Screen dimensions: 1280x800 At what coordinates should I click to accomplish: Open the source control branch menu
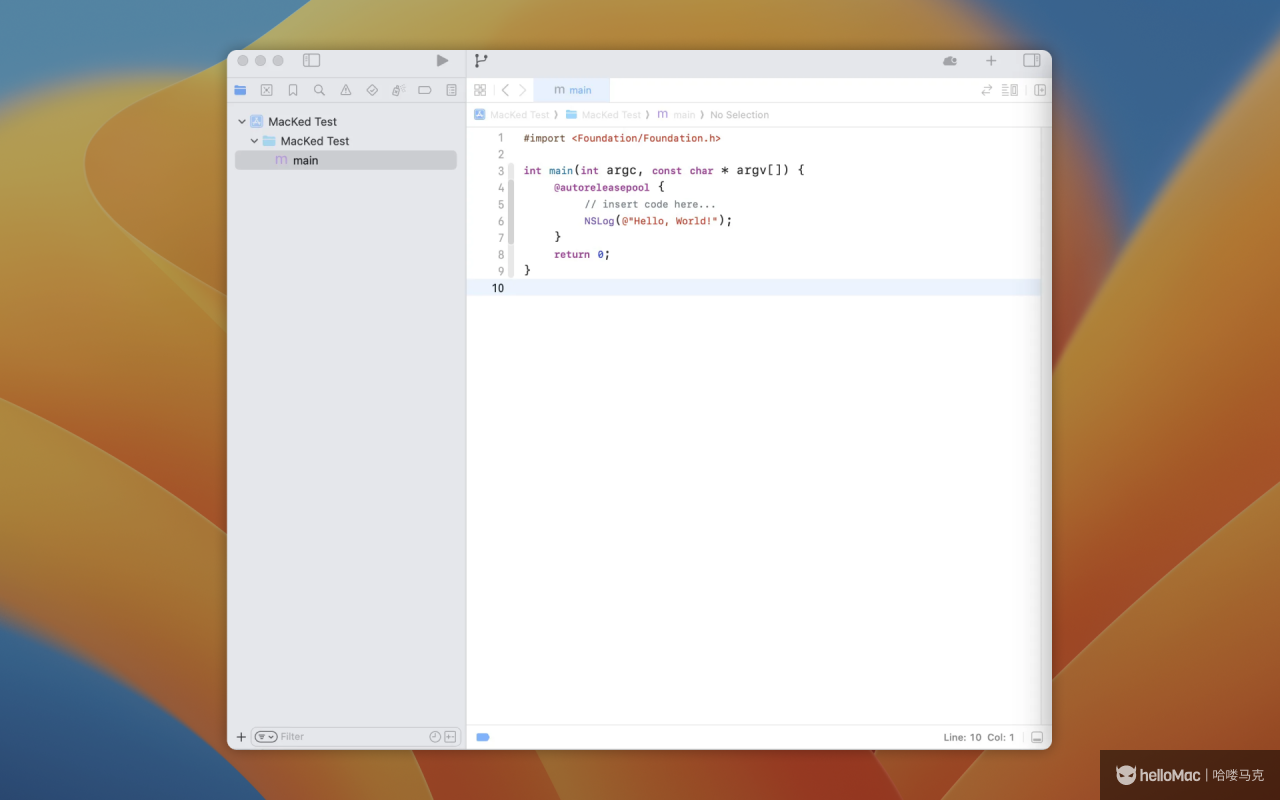pos(481,61)
